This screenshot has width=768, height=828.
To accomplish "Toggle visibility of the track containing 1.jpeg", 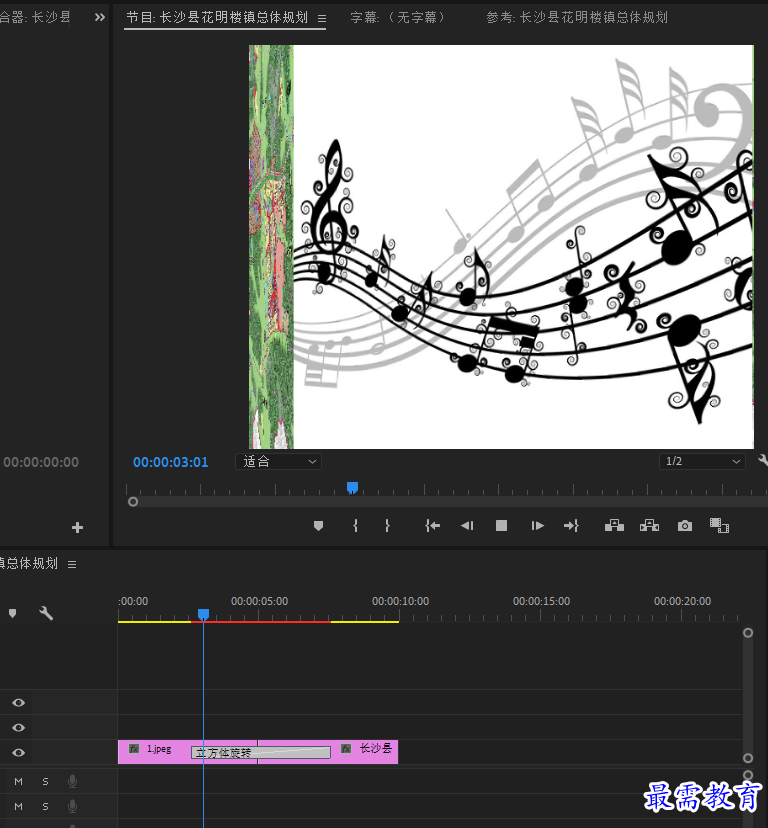I will [x=18, y=752].
